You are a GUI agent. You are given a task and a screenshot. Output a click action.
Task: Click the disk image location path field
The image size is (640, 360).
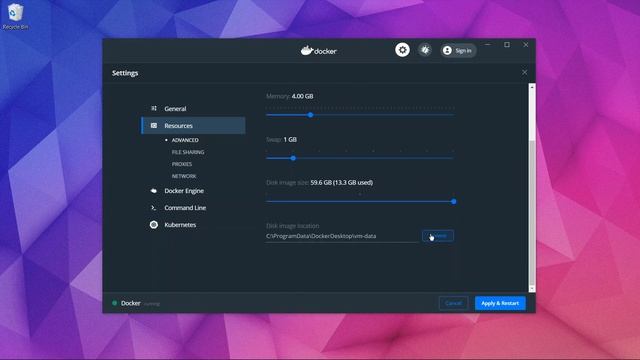pyautogui.click(x=342, y=236)
